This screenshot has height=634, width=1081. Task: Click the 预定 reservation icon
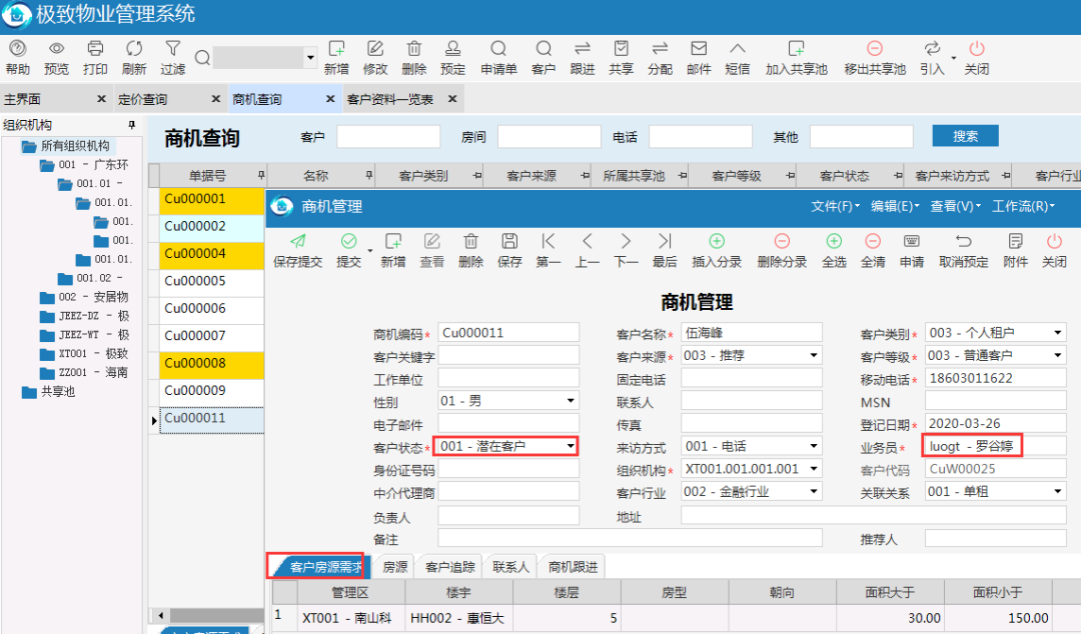coord(452,48)
